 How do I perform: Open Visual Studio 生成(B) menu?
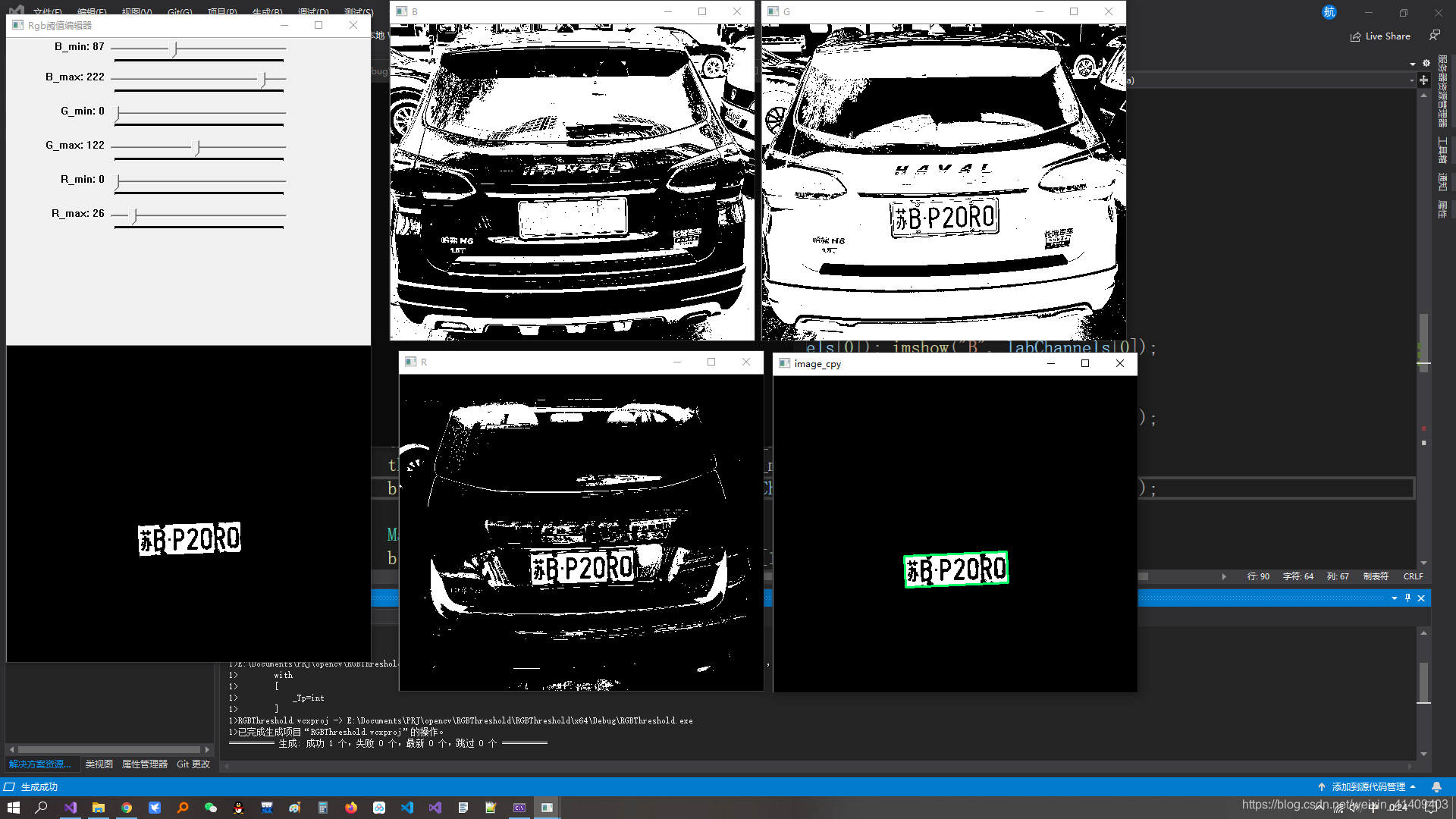tap(267, 11)
